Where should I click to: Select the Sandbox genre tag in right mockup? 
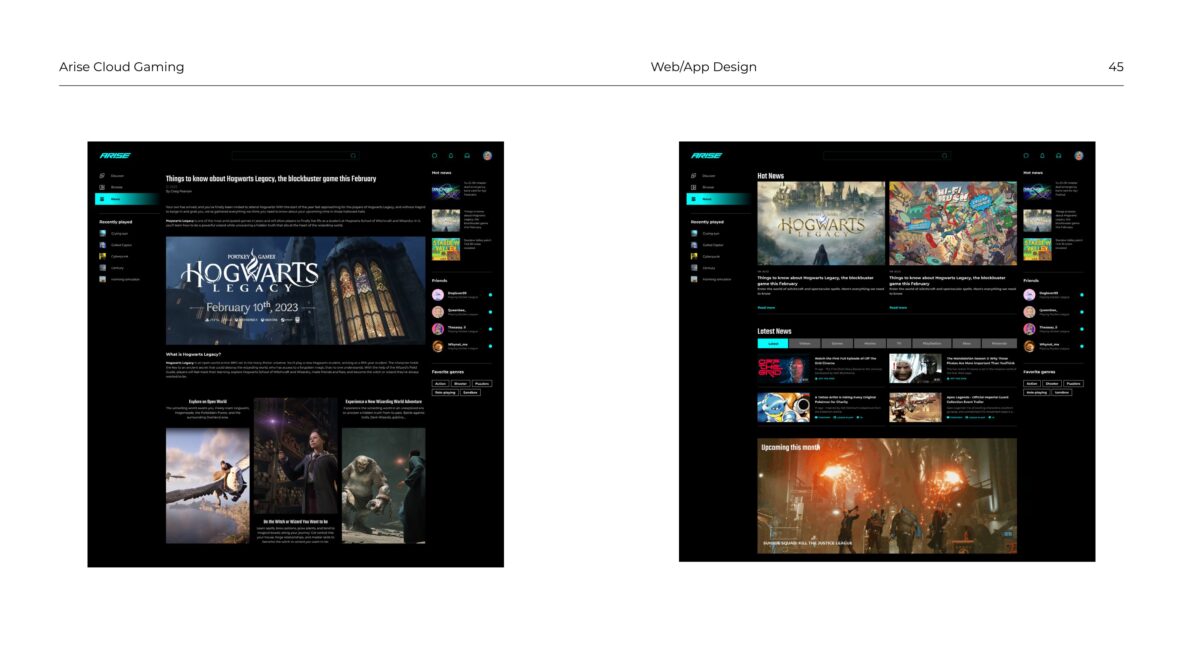[x=1062, y=393]
